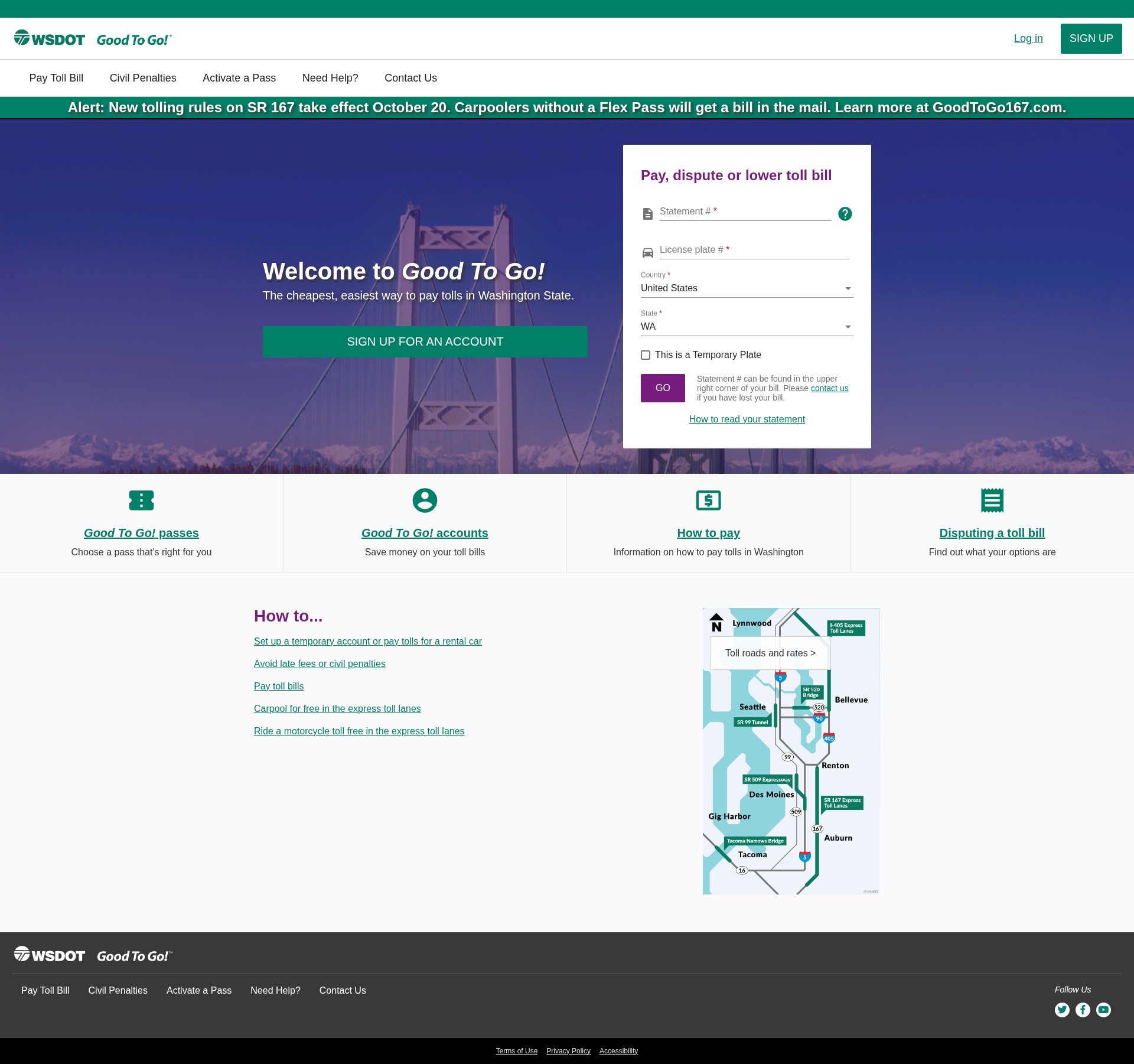Click the purple GO button
The image size is (1134, 1064).
663,388
